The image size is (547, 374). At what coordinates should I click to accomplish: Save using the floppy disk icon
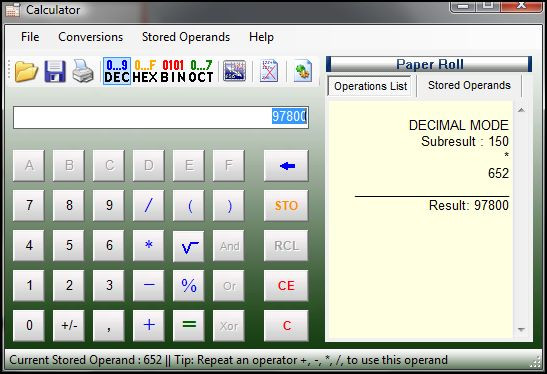pos(55,71)
